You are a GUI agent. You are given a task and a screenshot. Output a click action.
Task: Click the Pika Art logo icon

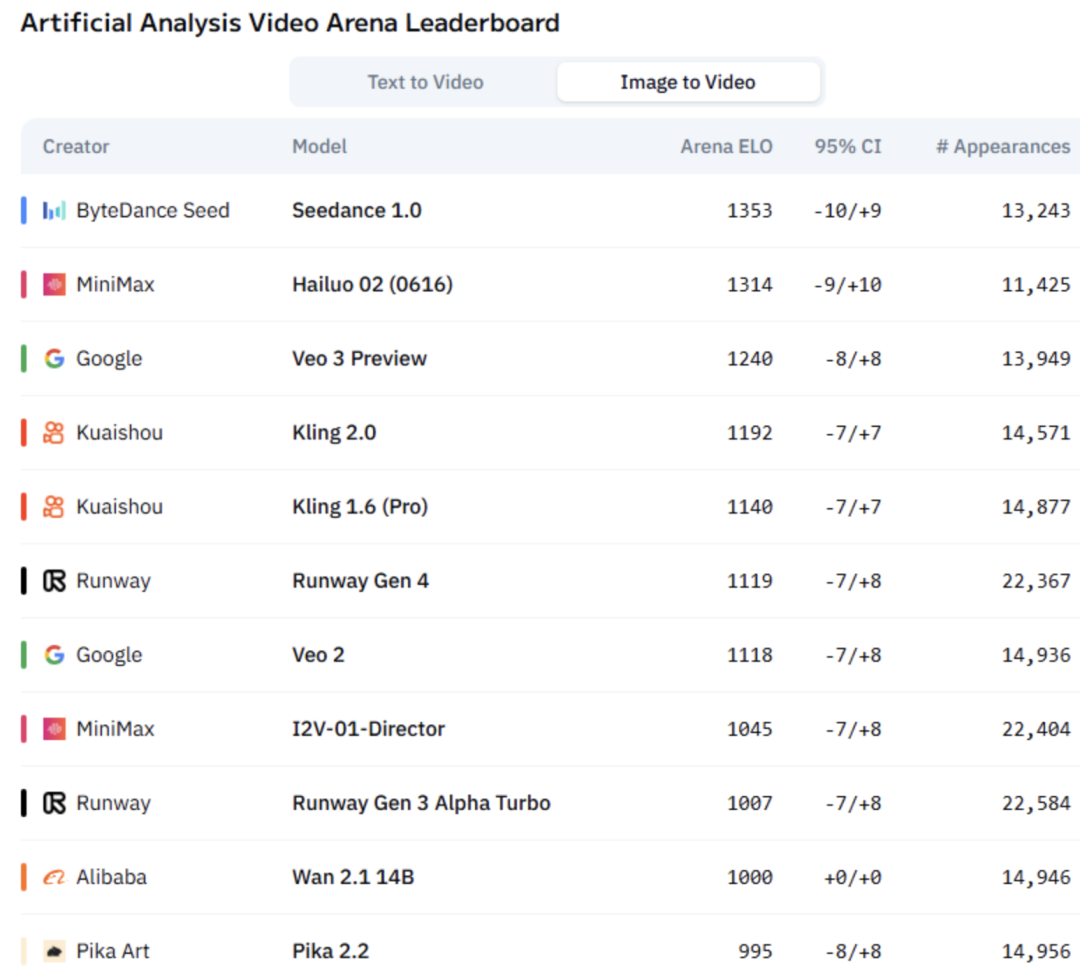(54, 951)
